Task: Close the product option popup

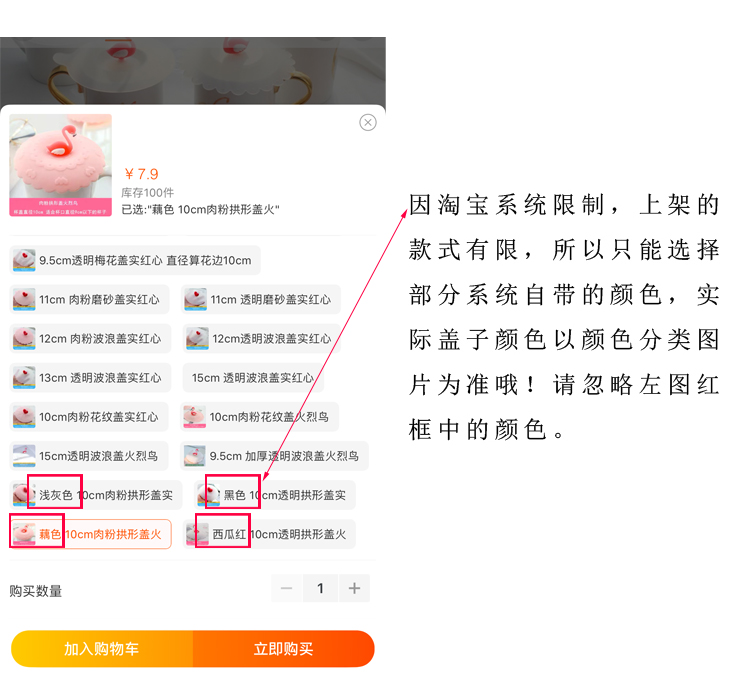Action: [x=367, y=122]
